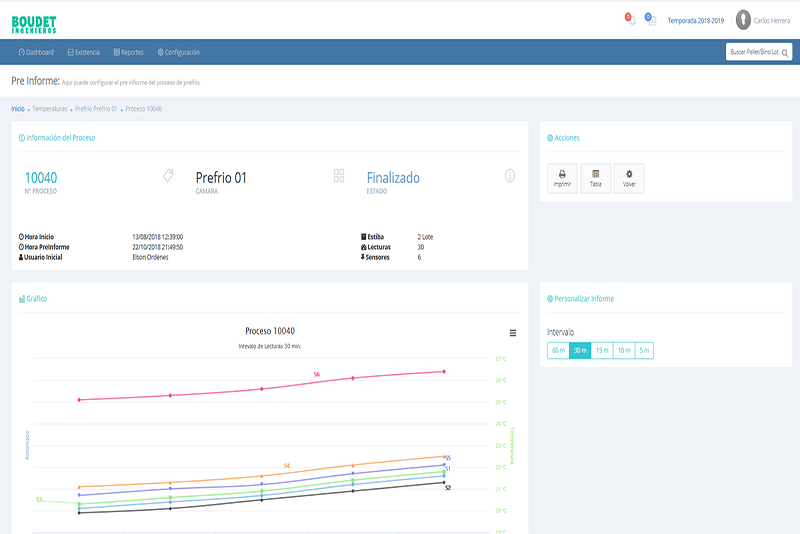The height and width of the screenshot is (534, 800).
Task: Click the Prefrio Prefrio 01 breadcrumb
Action: coord(96,109)
